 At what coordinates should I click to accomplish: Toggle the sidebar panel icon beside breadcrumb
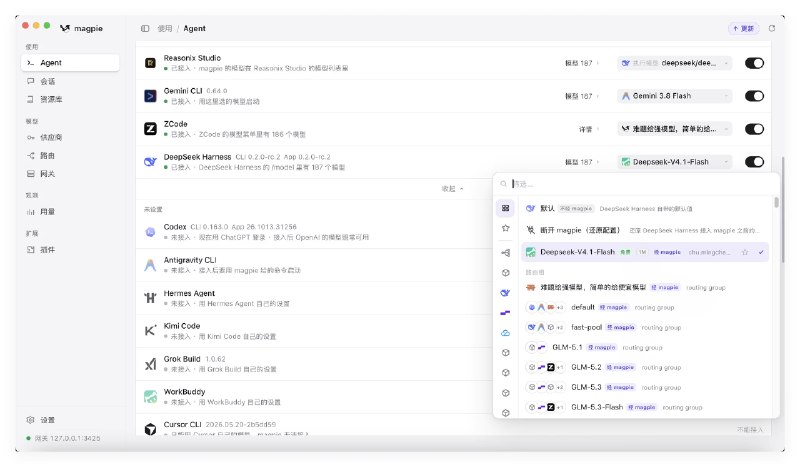coord(145,29)
